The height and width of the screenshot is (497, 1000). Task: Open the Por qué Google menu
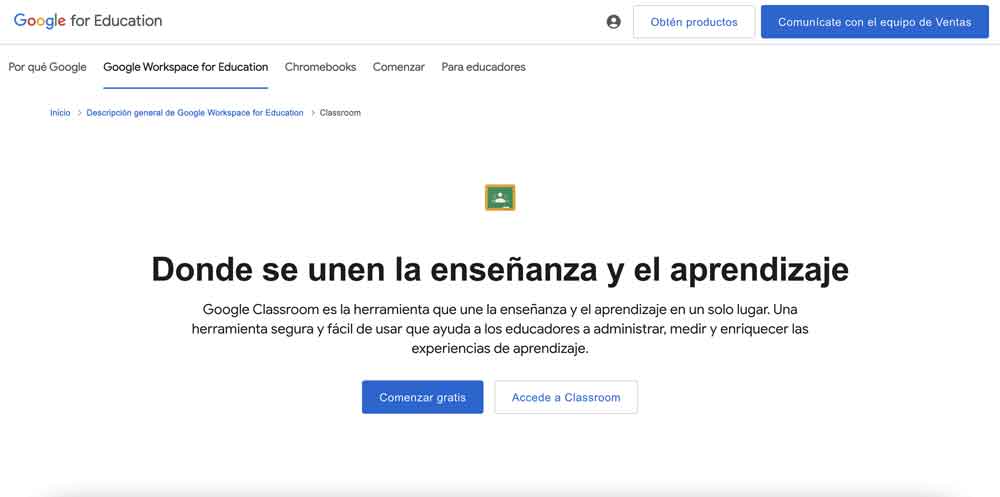point(47,67)
